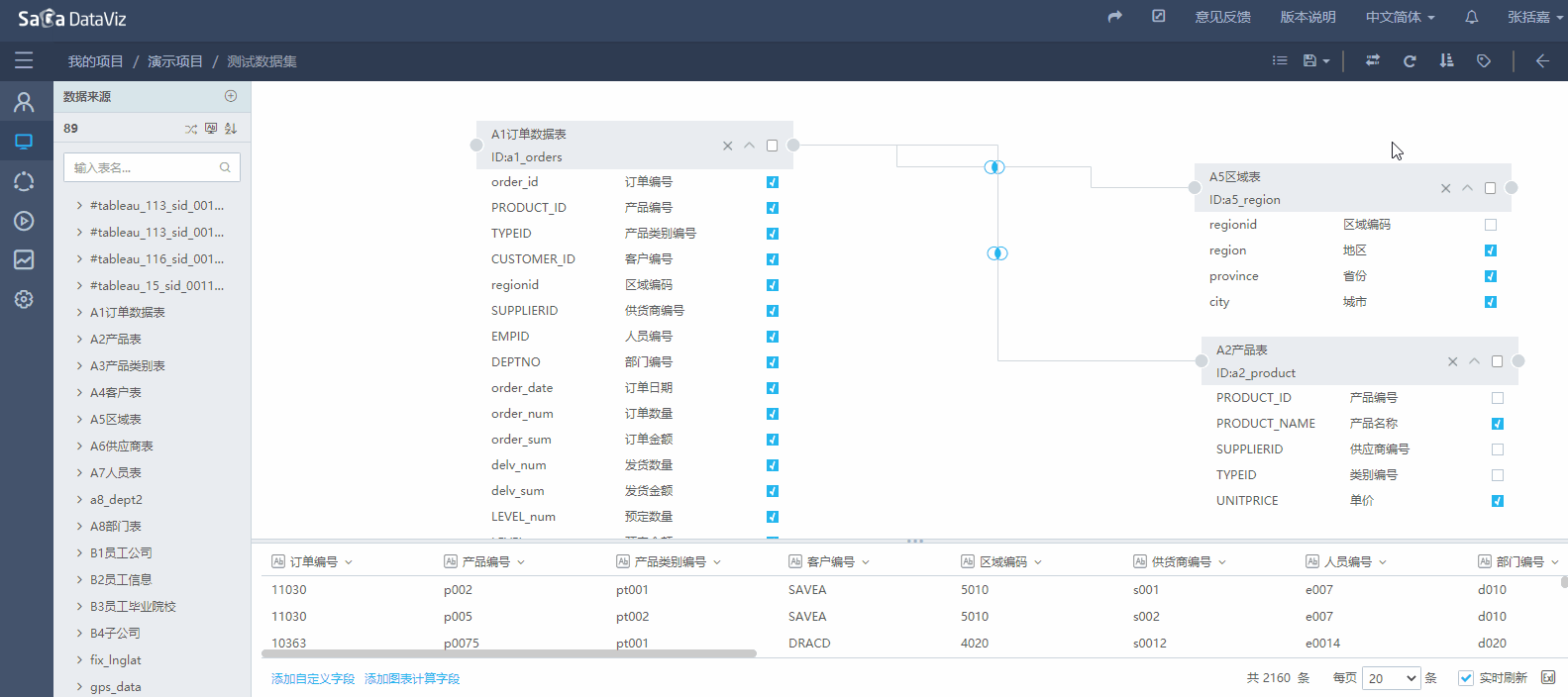Click the sort order toolbar icon
This screenshot has height=697, width=1568.
click(x=1446, y=60)
